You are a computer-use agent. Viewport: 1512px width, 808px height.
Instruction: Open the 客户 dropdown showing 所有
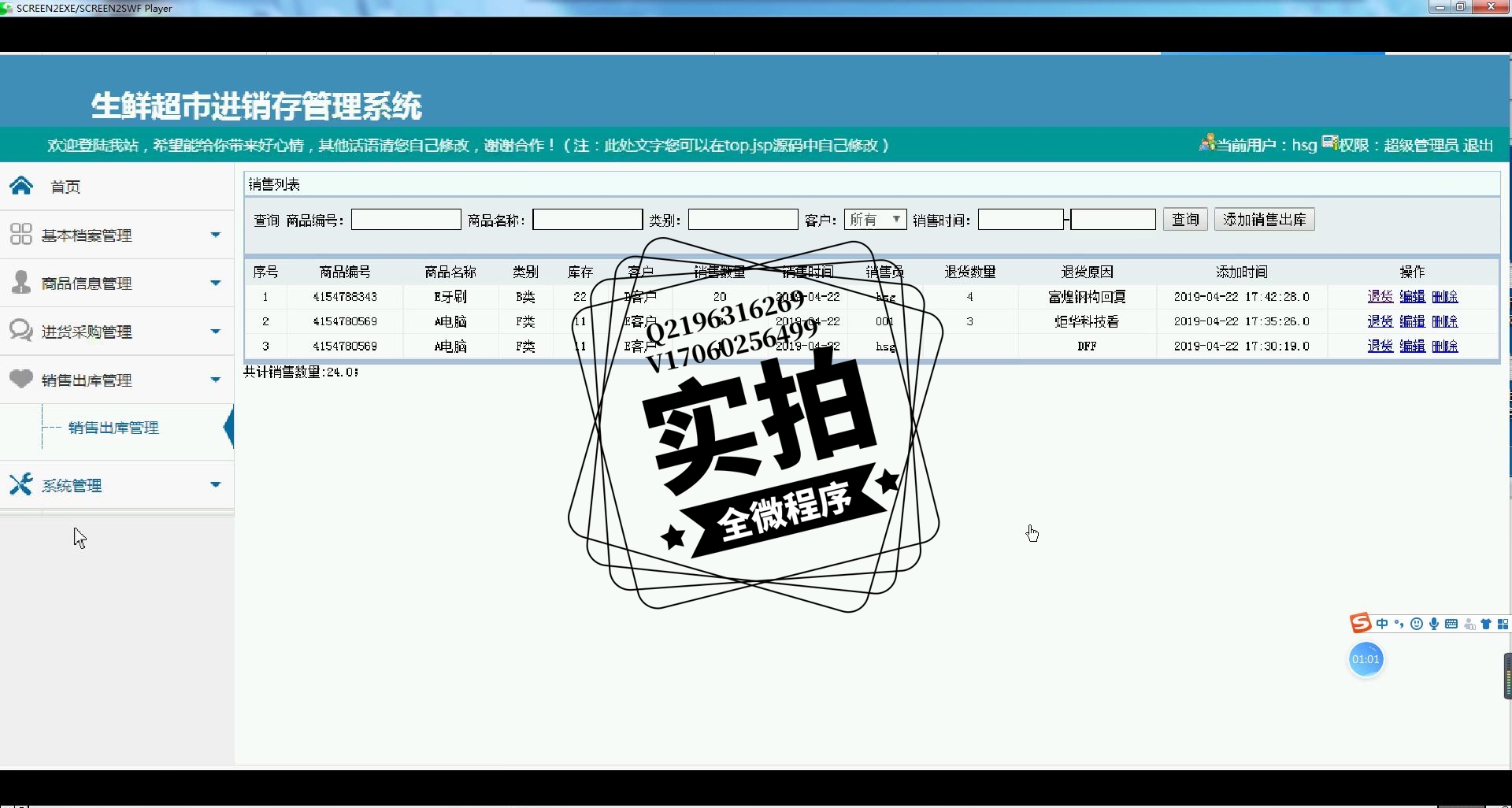click(875, 220)
